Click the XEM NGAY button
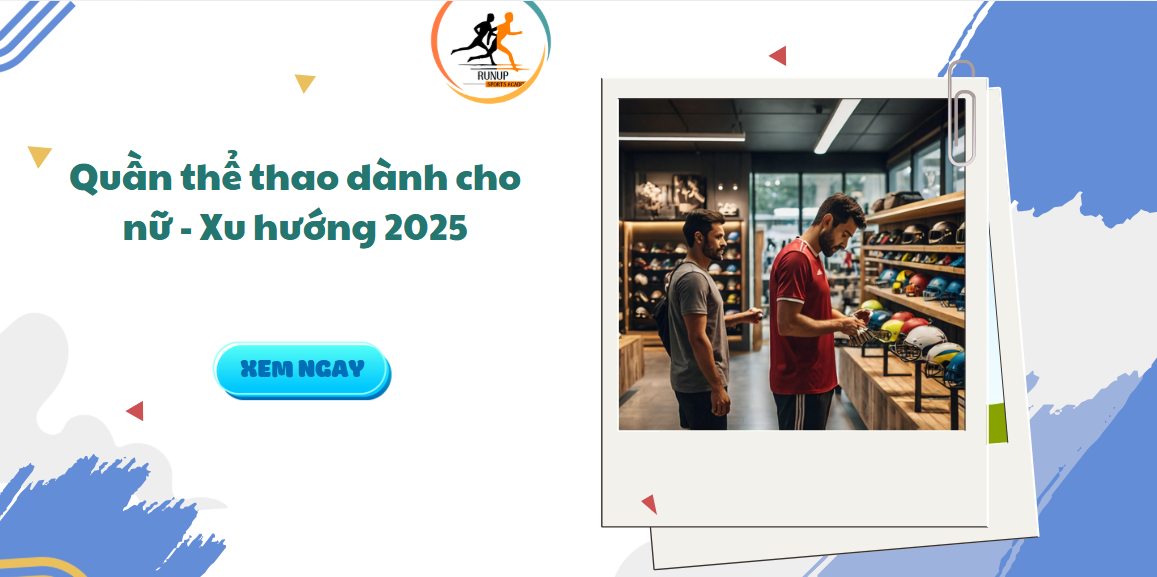 coord(302,370)
